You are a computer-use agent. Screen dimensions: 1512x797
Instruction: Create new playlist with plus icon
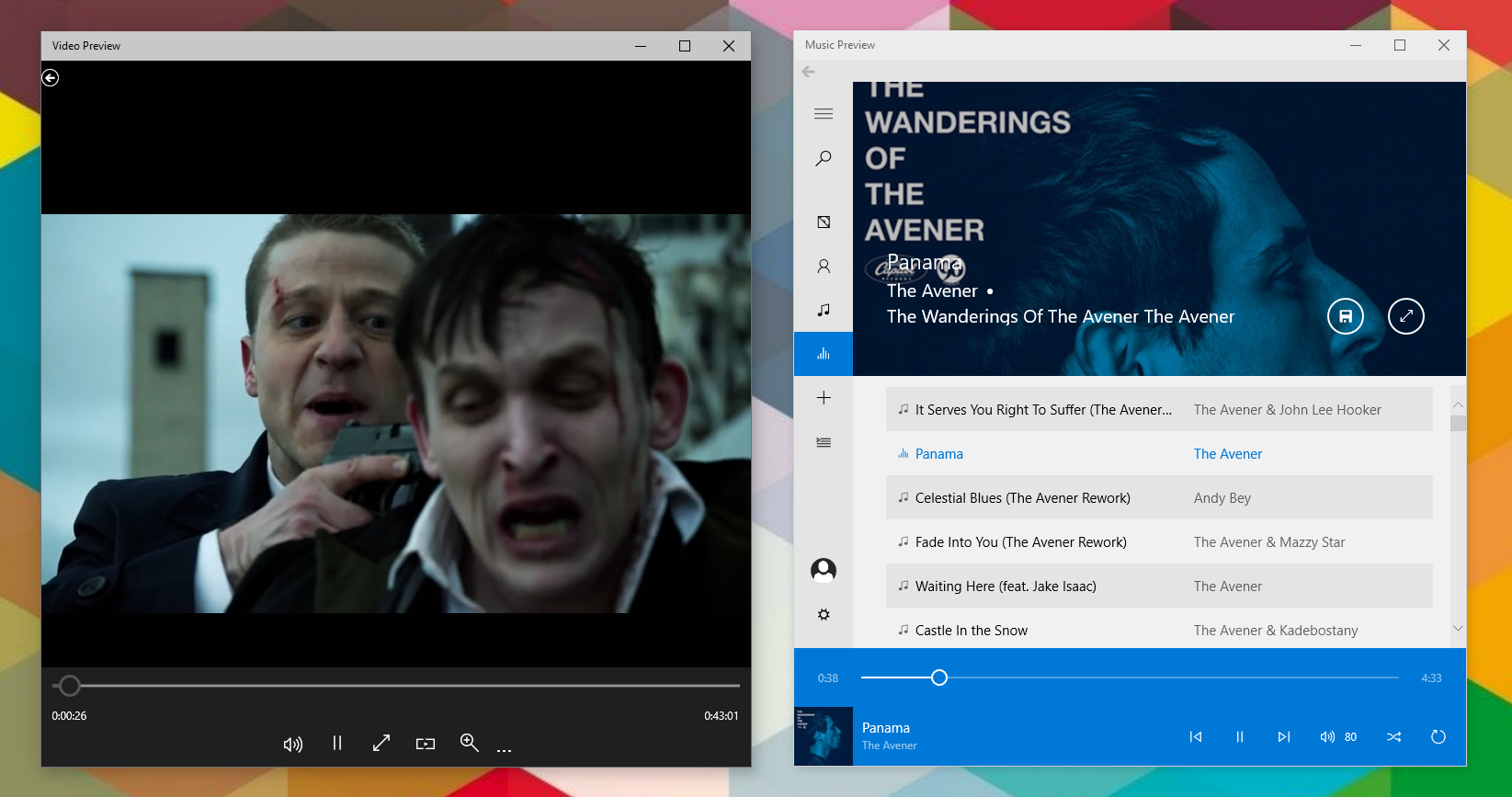824,398
